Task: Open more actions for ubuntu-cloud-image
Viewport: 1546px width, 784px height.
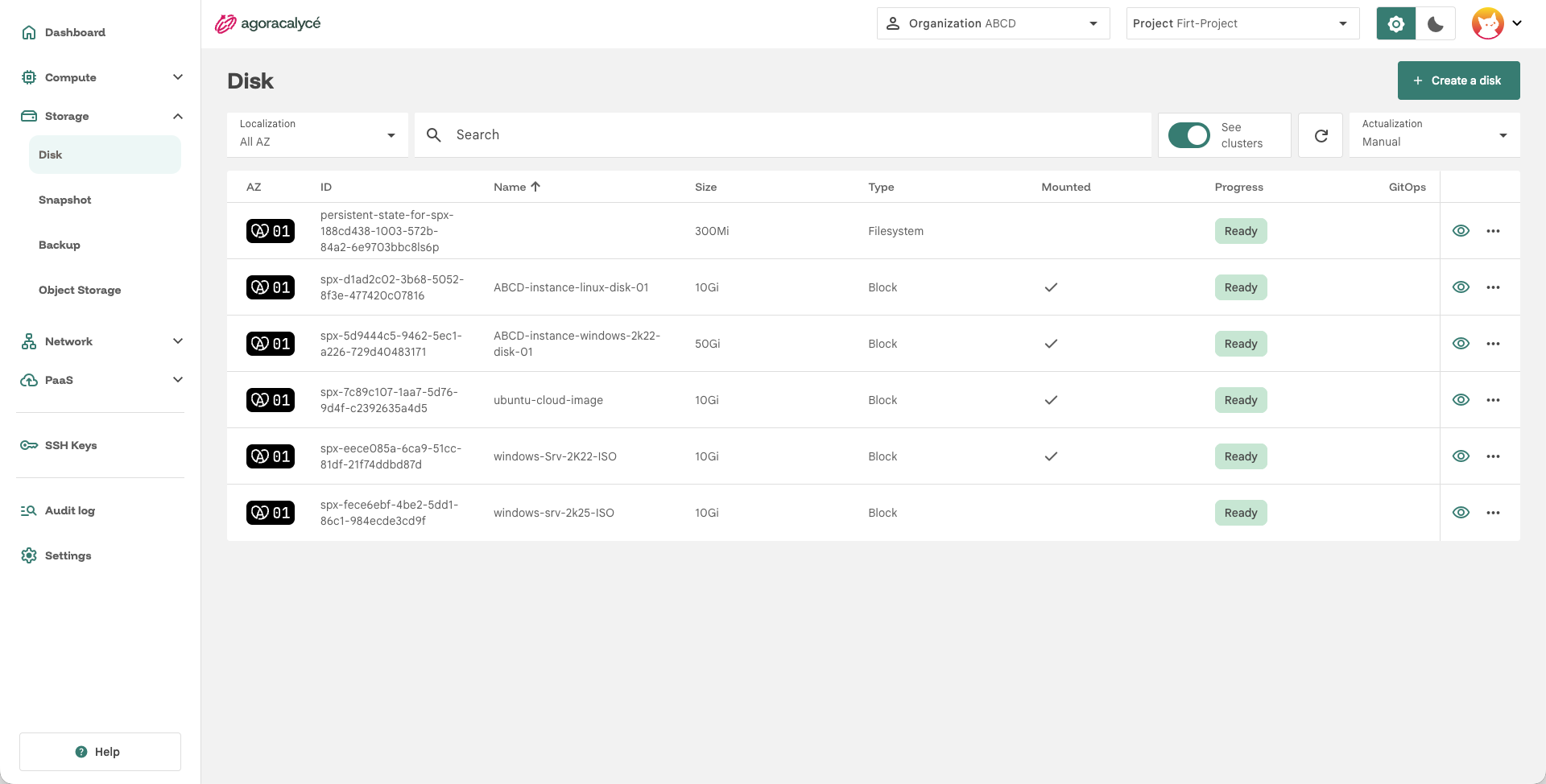Action: [x=1494, y=400]
